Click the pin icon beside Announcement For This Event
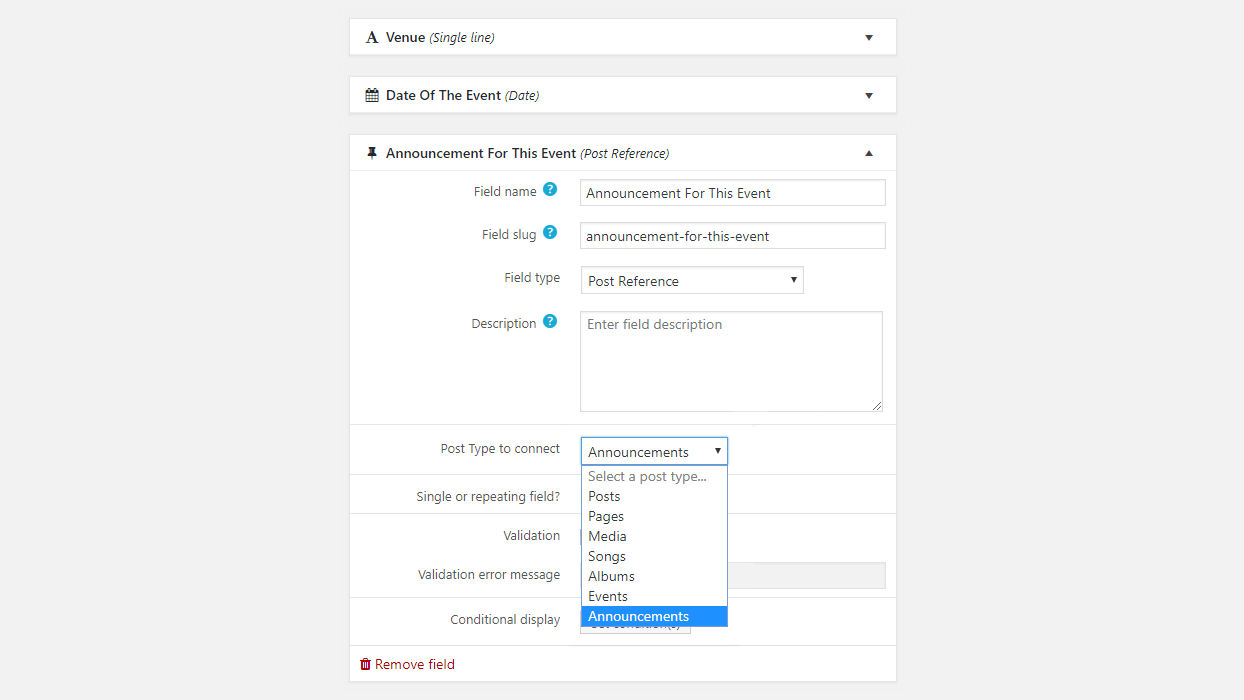The width and height of the screenshot is (1244, 700). (372, 153)
